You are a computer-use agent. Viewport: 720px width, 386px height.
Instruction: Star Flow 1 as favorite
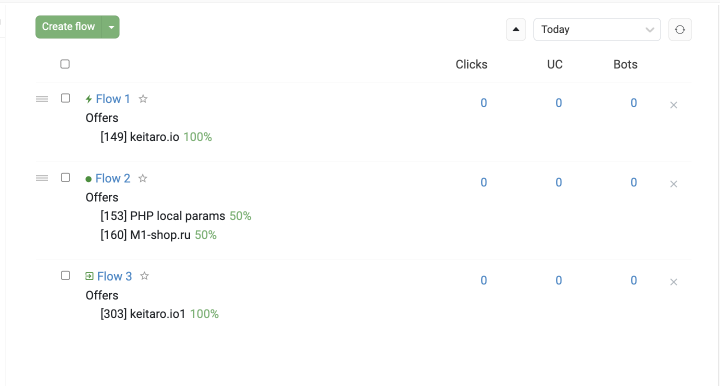(x=143, y=99)
